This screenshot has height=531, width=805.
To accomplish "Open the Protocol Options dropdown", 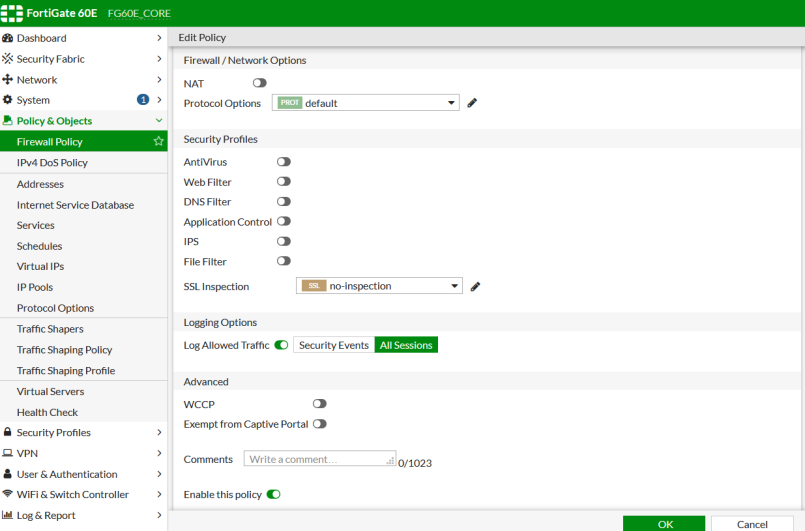I will [366, 103].
